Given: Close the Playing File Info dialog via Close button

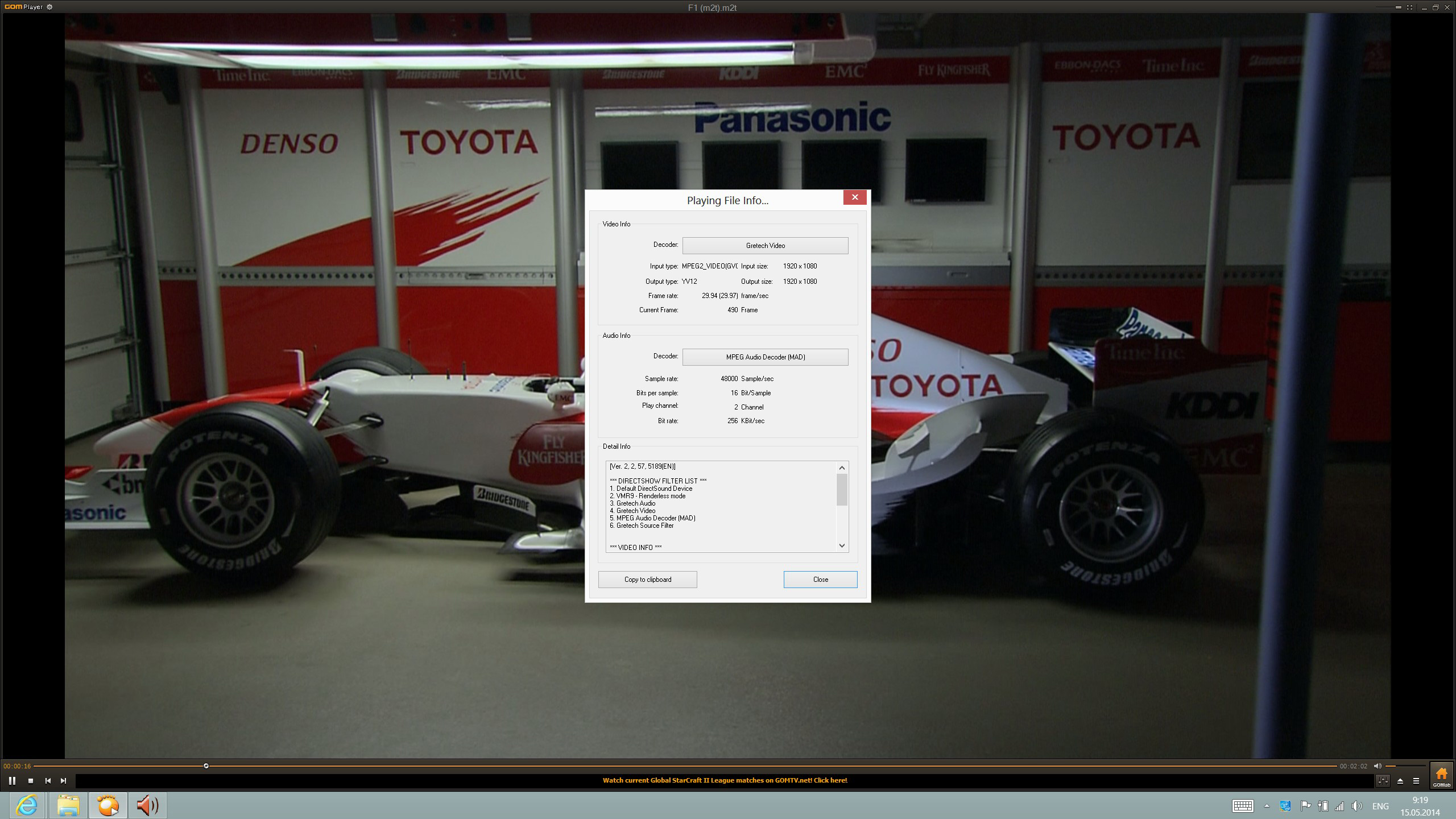Looking at the screenshot, I should click(820, 580).
